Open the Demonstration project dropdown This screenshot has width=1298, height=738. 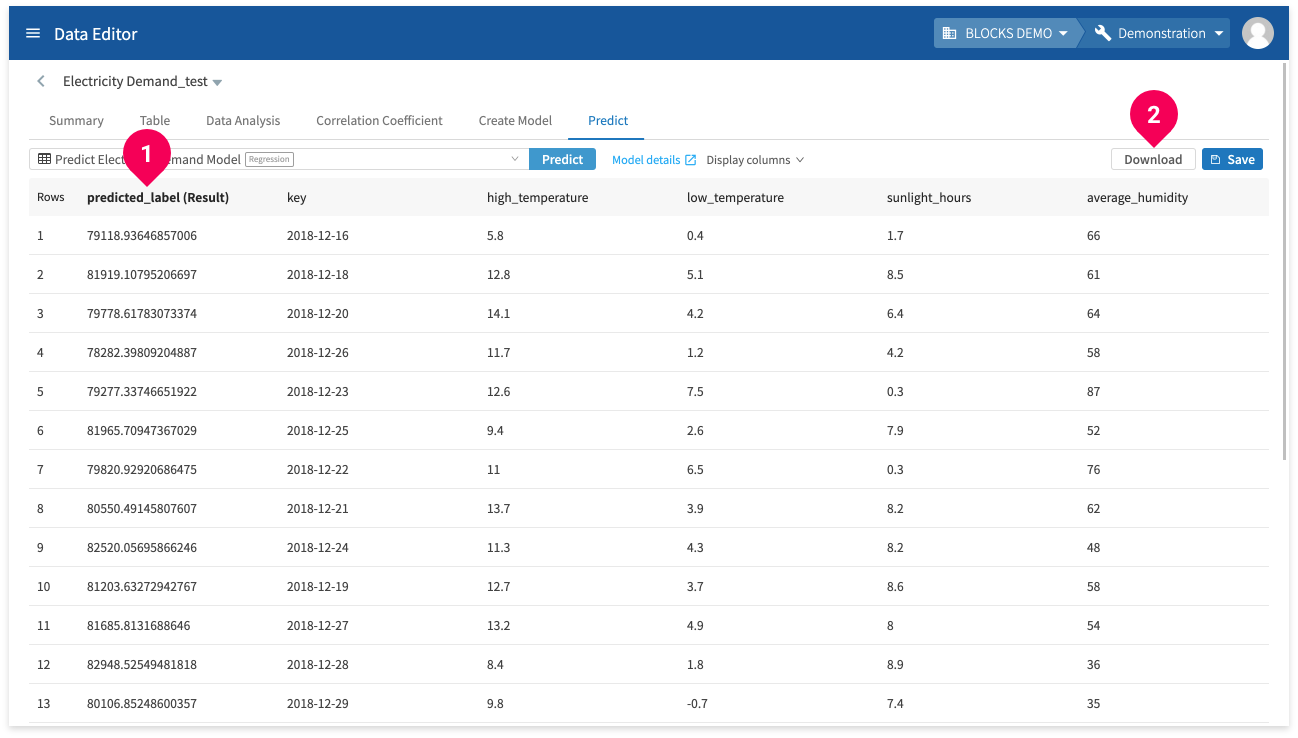coord(1160,33)
